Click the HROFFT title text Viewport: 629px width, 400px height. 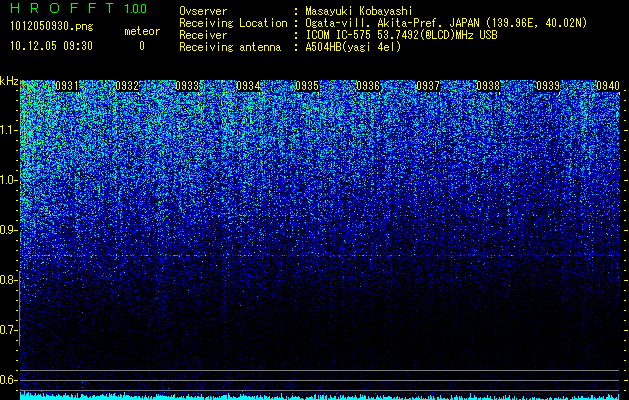(x=62, y=8)
